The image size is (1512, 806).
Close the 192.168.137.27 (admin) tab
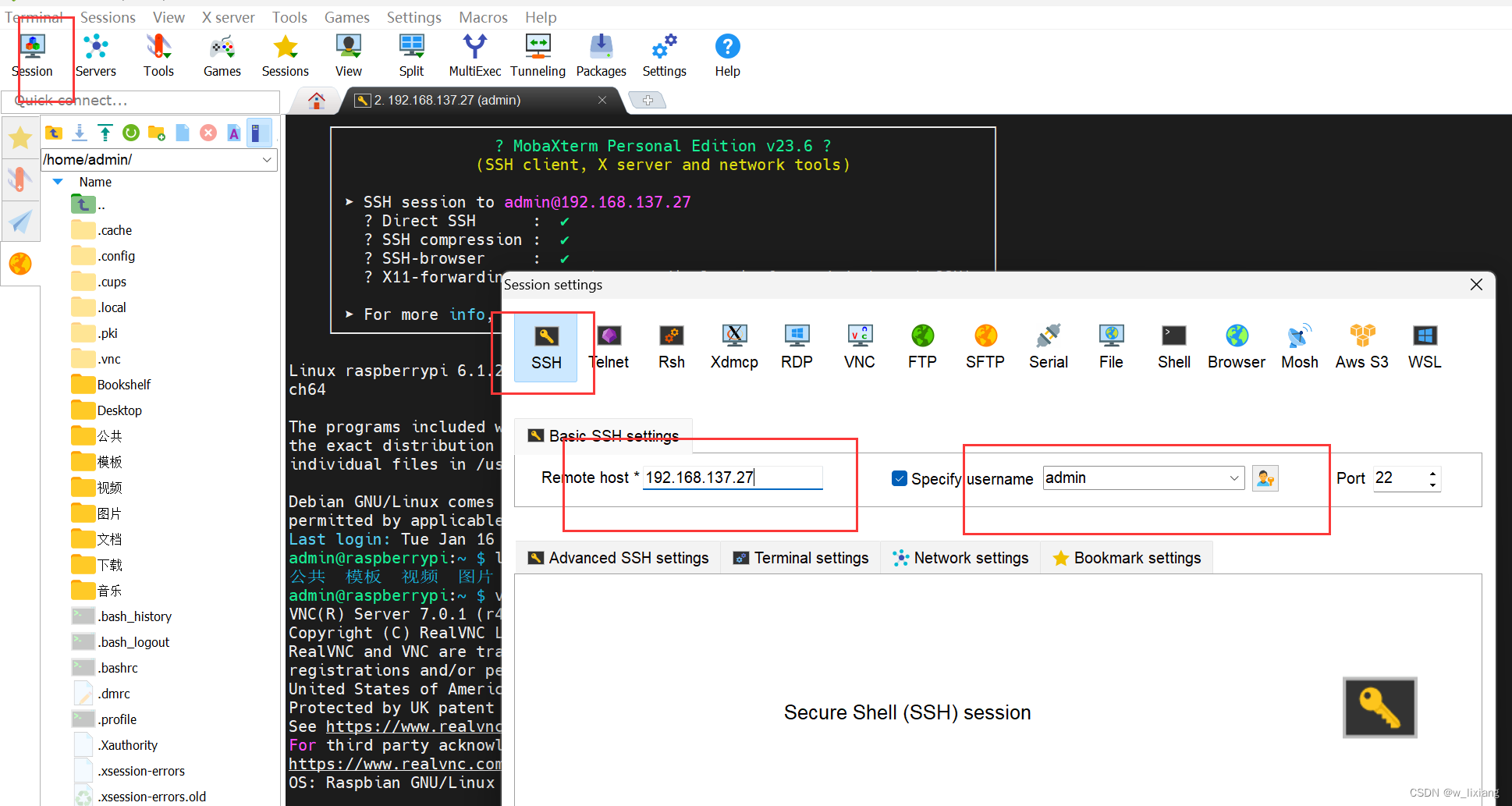[602, 100]
